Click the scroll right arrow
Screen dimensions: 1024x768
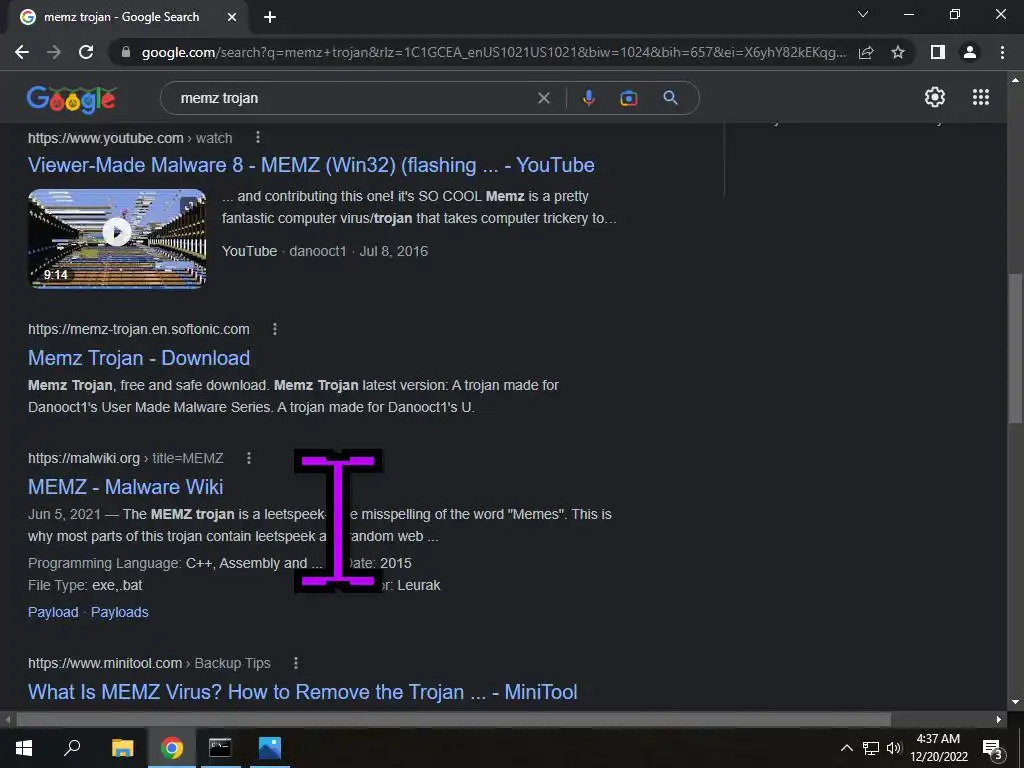pyautogui.click(x=999, y=720)
